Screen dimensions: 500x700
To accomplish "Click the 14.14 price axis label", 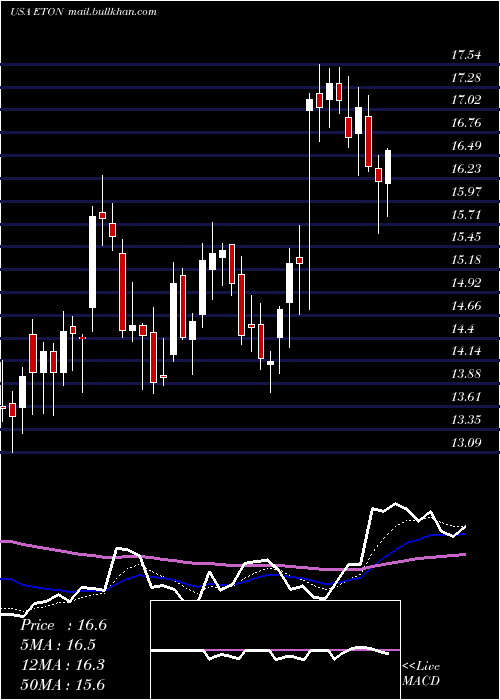I will pyautogui.click(x=466, y=351).
